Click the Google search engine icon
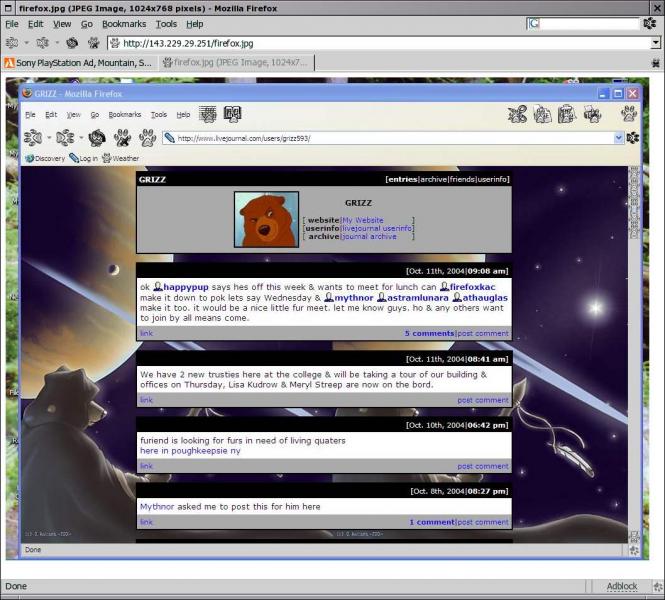 [534, 23]
